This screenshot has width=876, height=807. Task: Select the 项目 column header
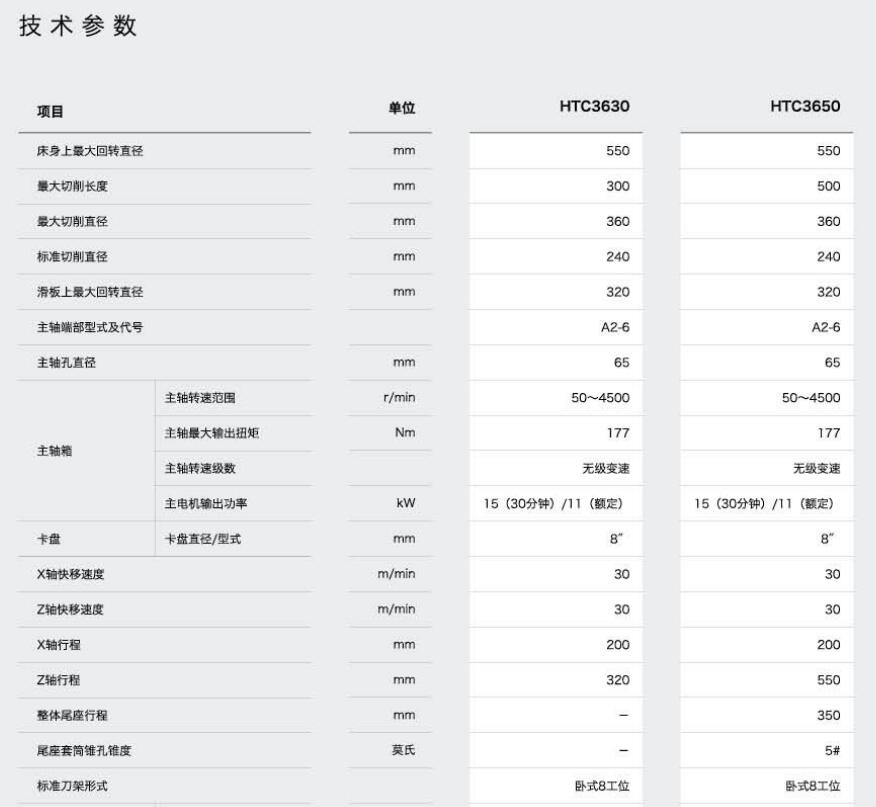tap(51, 110)
